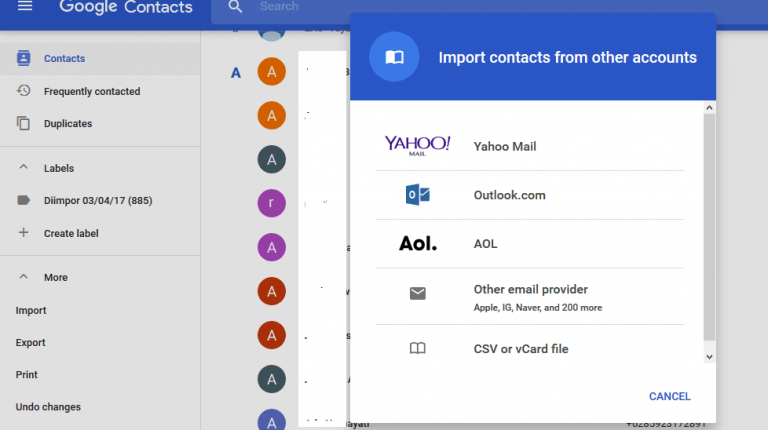
Task: Open Frequently contacted list
Action: [92, 91]
